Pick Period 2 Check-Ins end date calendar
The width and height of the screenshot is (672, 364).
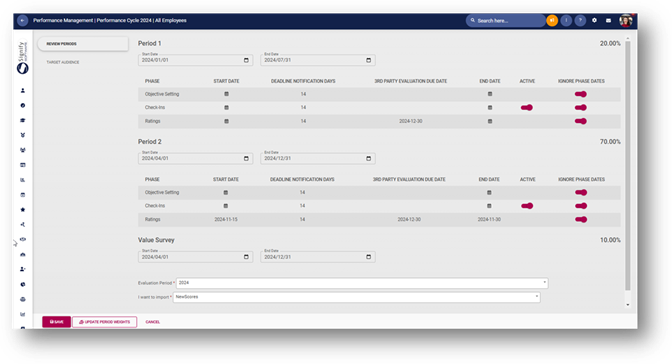pyautogui.click(x=489, y=206)
